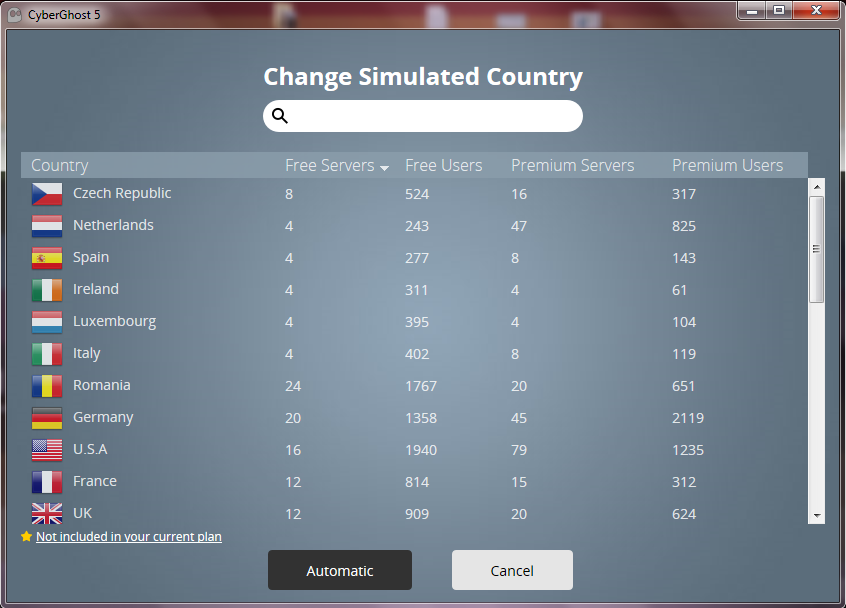Screen dimensions: 846x608
Task: Click Czech Republic premium users value 317
Action: [x=684, y=194]
